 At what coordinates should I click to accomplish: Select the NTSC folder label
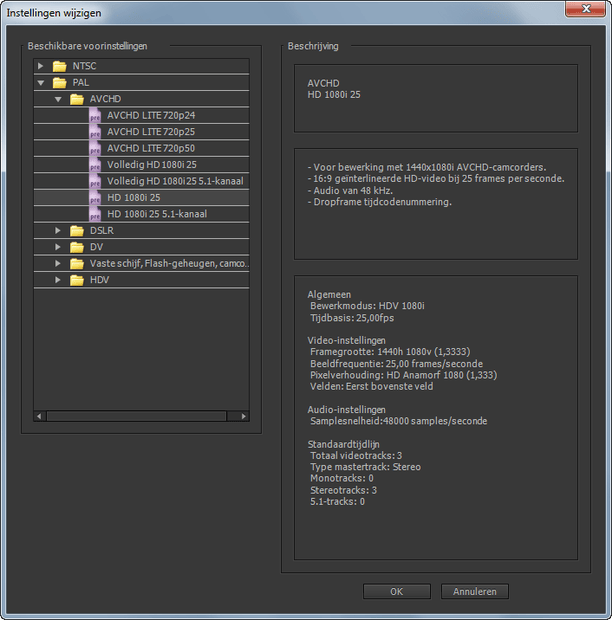point(84,66)
